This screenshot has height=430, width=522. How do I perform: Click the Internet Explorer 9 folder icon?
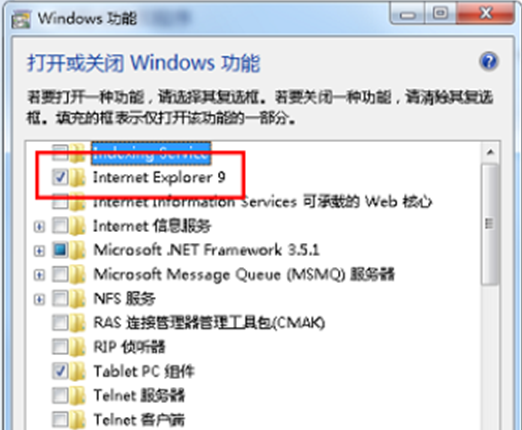pyautogui.click(x=77, y=177)
